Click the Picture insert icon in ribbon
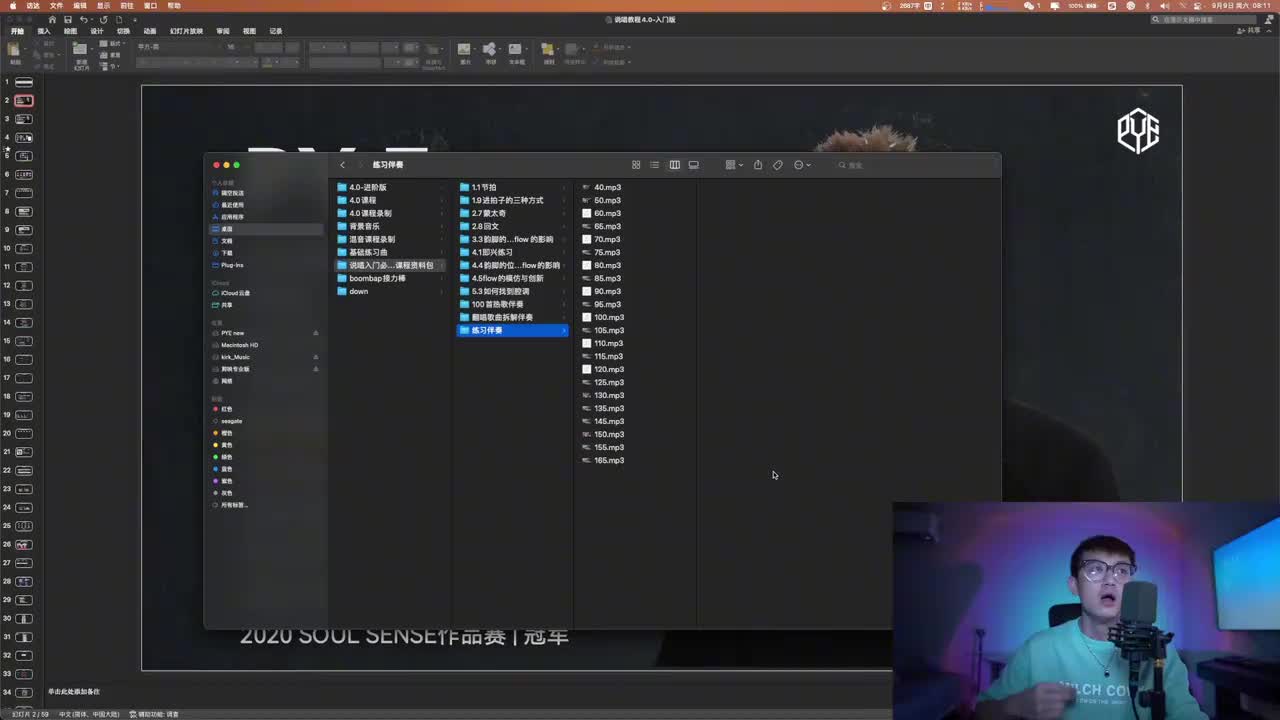Viewport: 1280px width, 720px height. [465, 49]
